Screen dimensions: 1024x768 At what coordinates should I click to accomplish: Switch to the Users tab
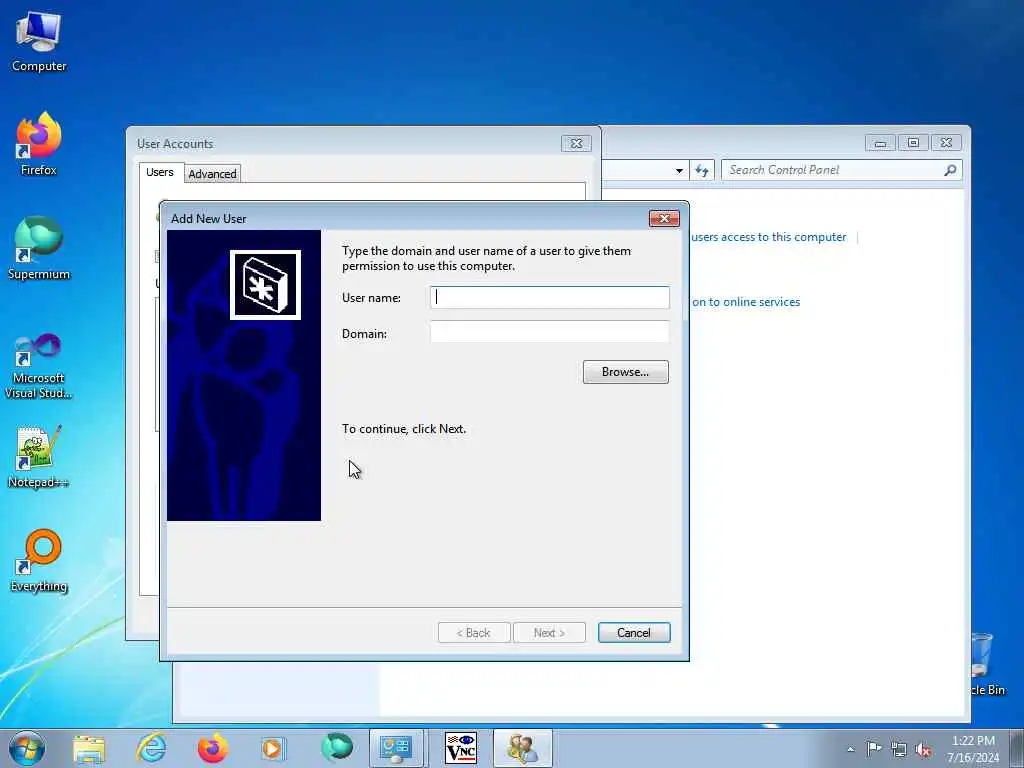tap(160, 172)
